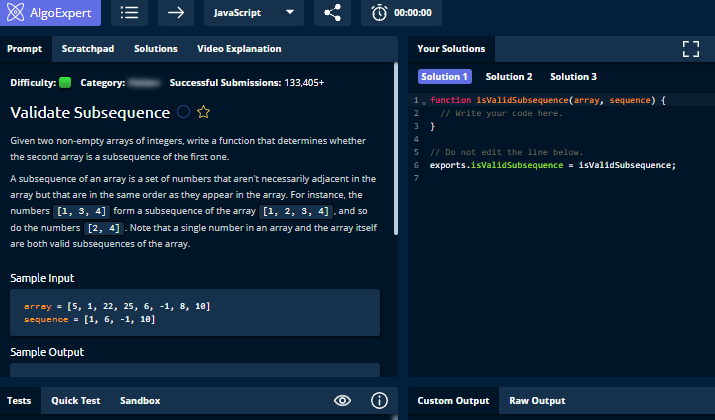Screen dimensions: 715x420
Task: Open the Video Explanation tab
Action: tap(239, 48)
